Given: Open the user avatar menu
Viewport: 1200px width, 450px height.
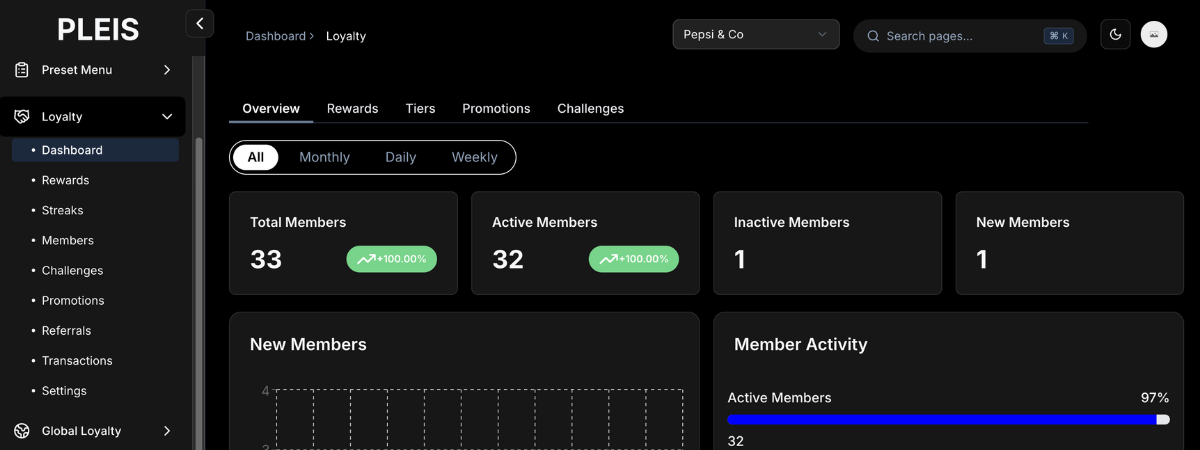Looking at the screenshot, I should [x=1154, y=35].
